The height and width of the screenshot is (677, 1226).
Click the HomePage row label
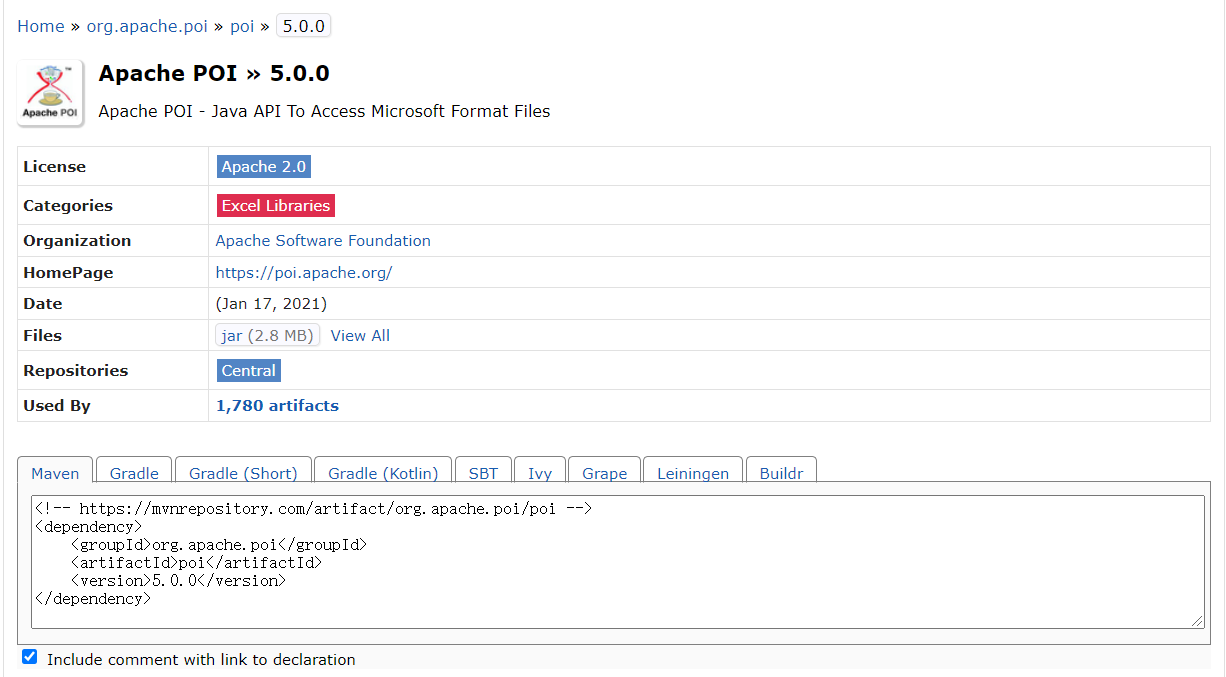[x=68, y=273]
